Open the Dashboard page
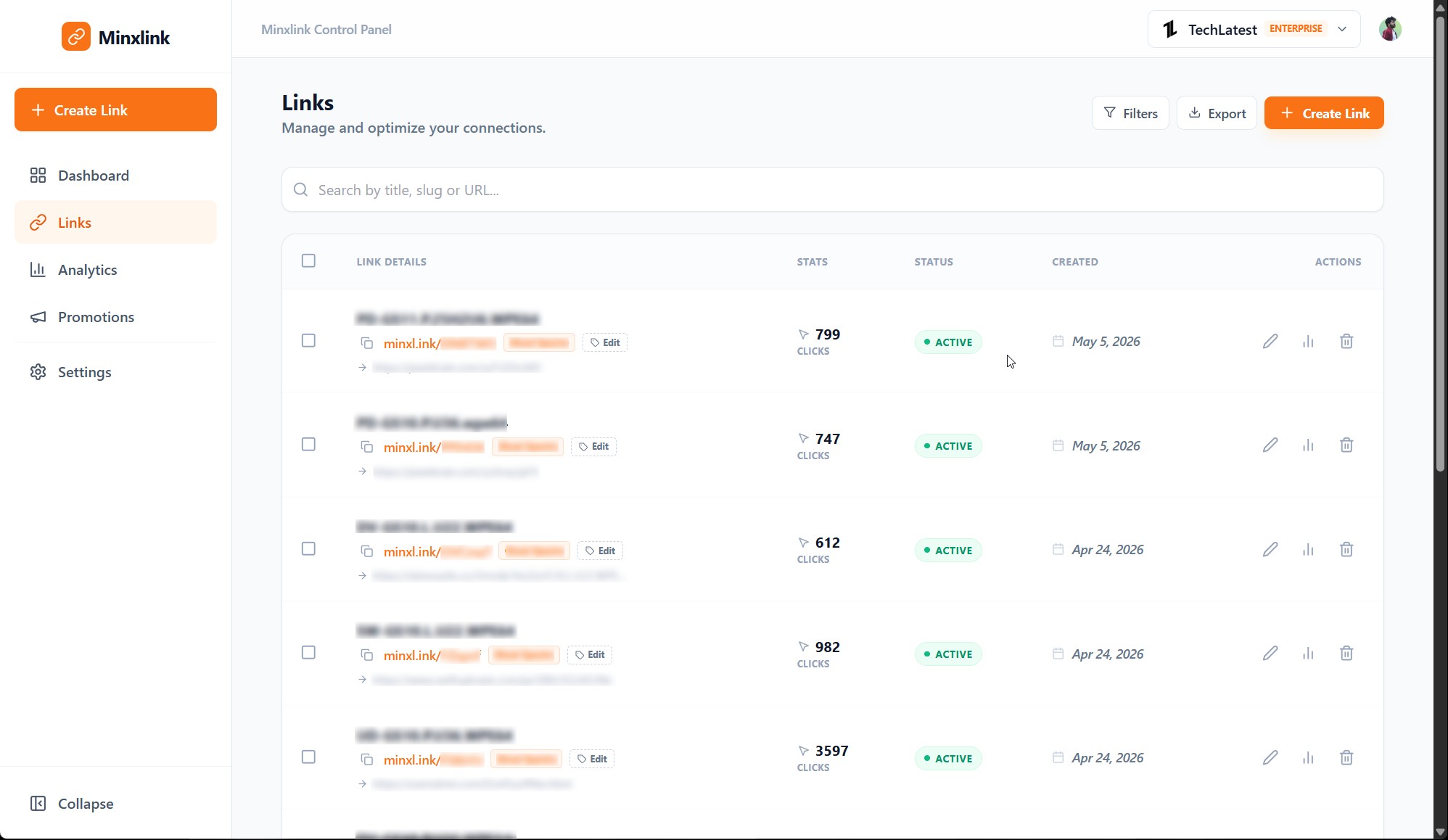Viewport: 1448px width, 840px height. coord(115,176)
